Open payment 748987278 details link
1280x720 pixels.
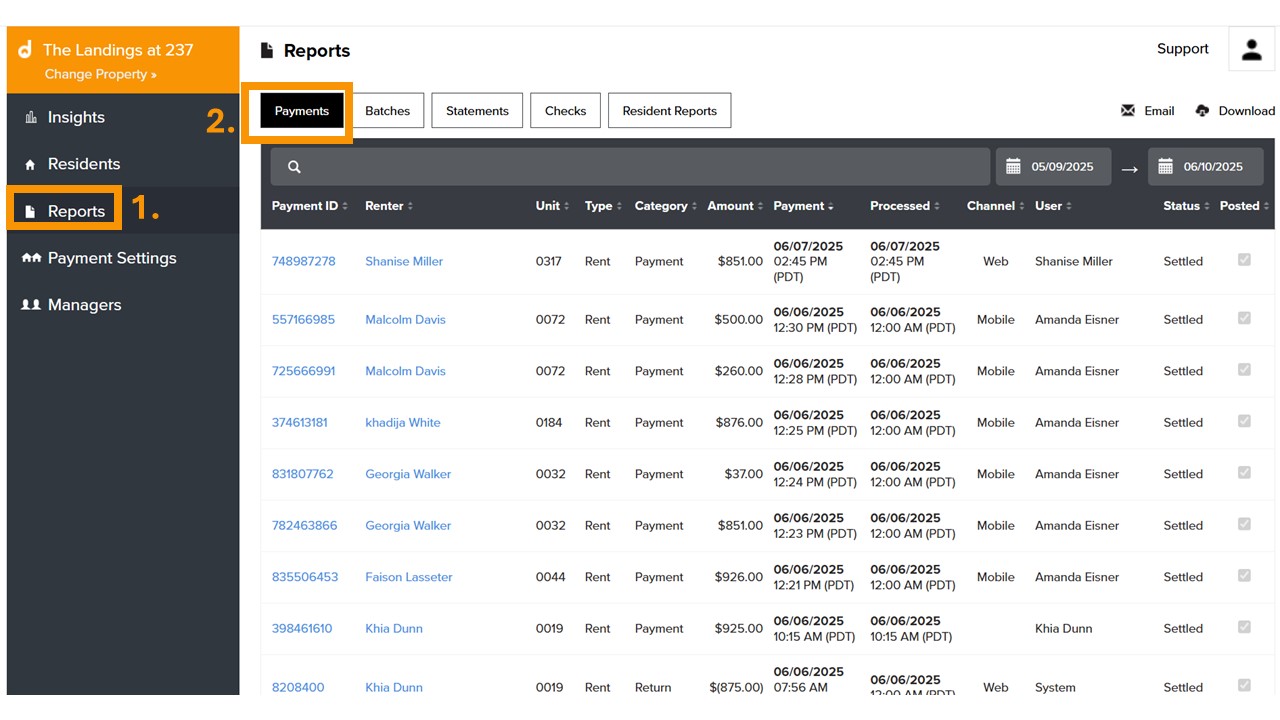pos(303,261)
